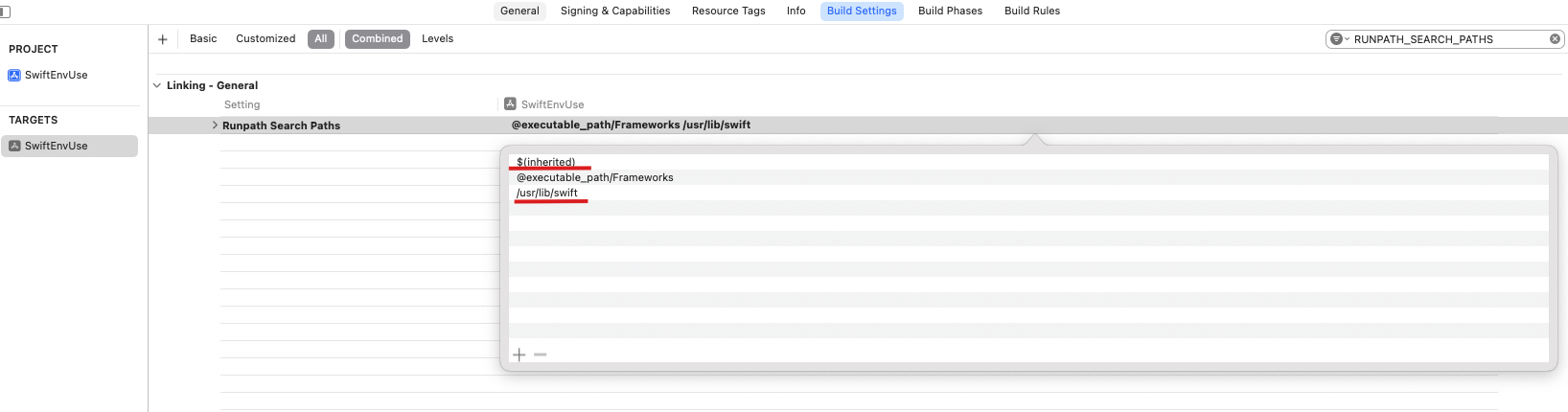Viewport: 1568px width, 412px height.
Task: Expand the Runpath Search Paths row
Action: tap(215, 126)
